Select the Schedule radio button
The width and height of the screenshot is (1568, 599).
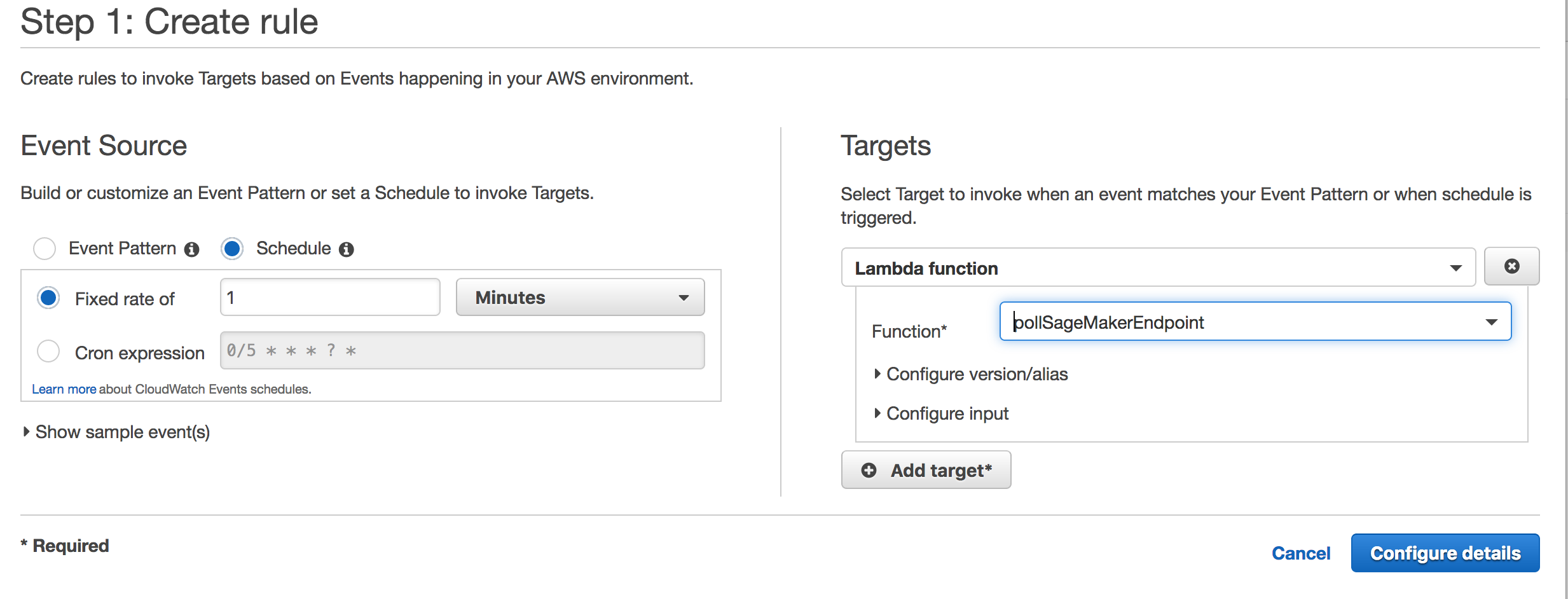232,248
